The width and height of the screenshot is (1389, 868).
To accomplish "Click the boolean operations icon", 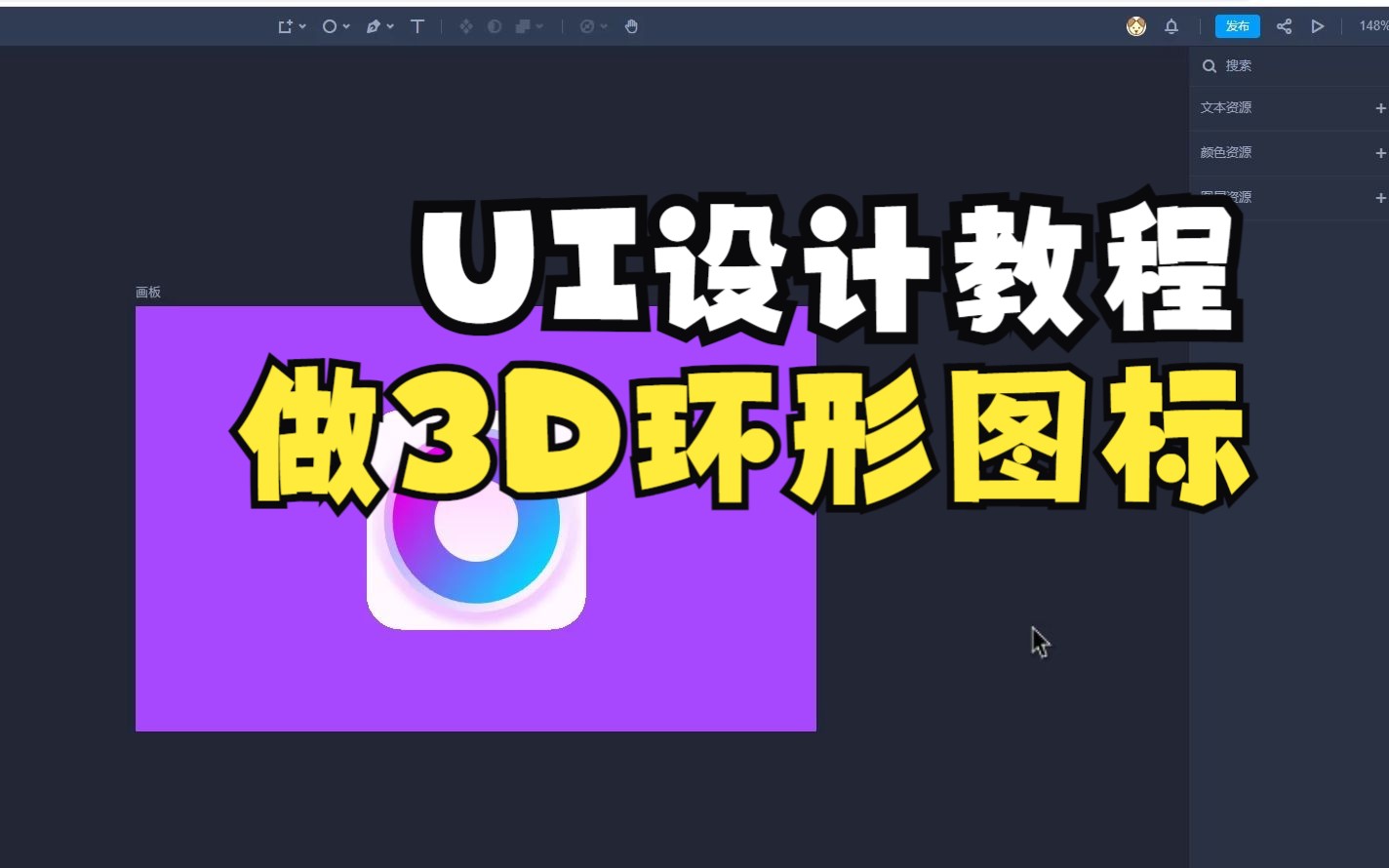I will pyautogui.click(x=524, y=26).
